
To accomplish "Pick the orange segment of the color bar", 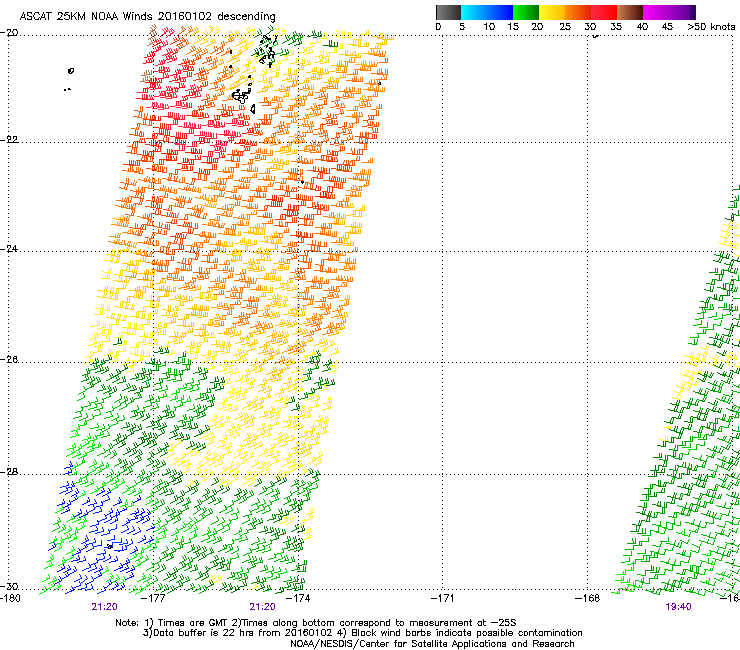I will pos(578,12).
